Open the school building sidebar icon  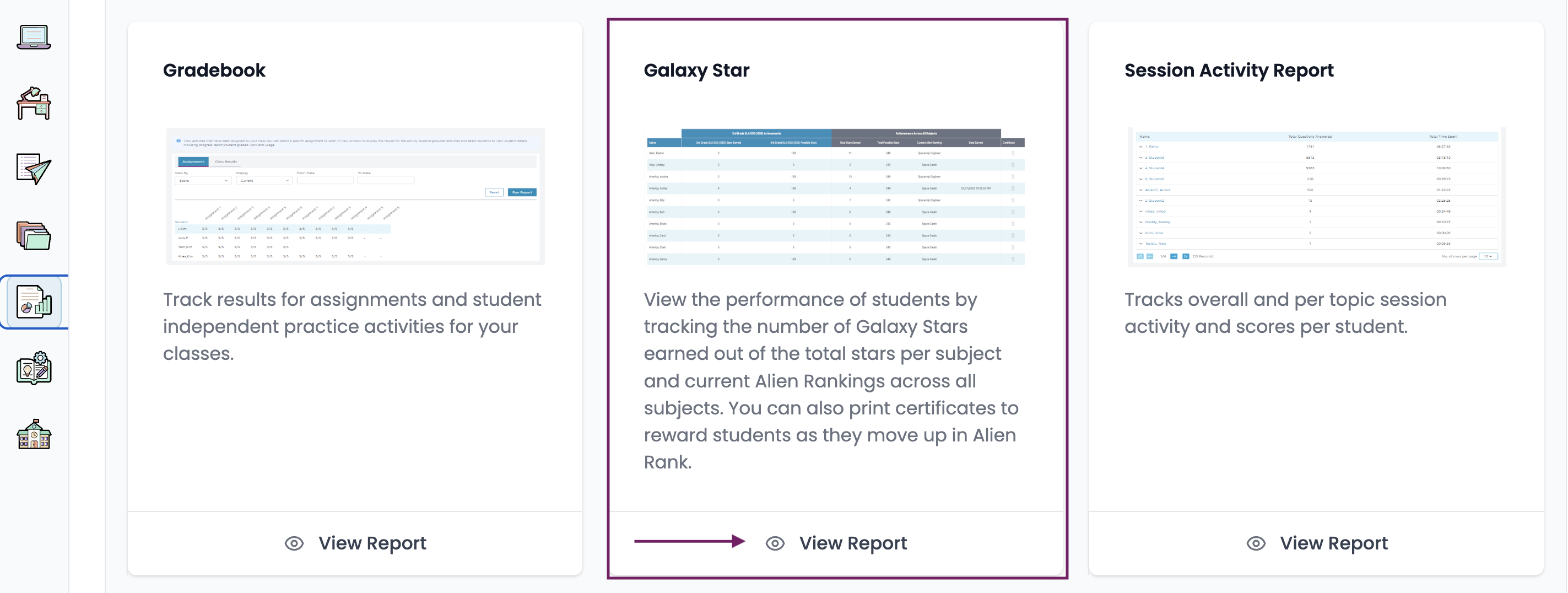34,434
